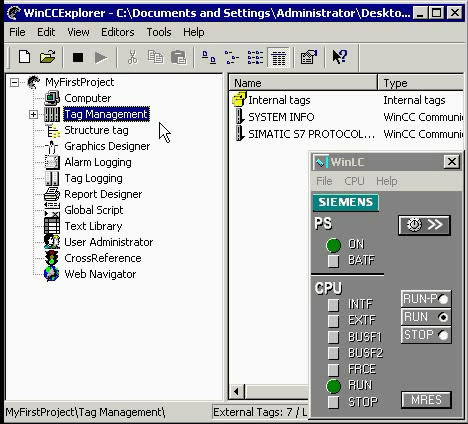468x424 pixels.
Task: Select the SYSTEM INFO channel row
Action: pos(347,117)
